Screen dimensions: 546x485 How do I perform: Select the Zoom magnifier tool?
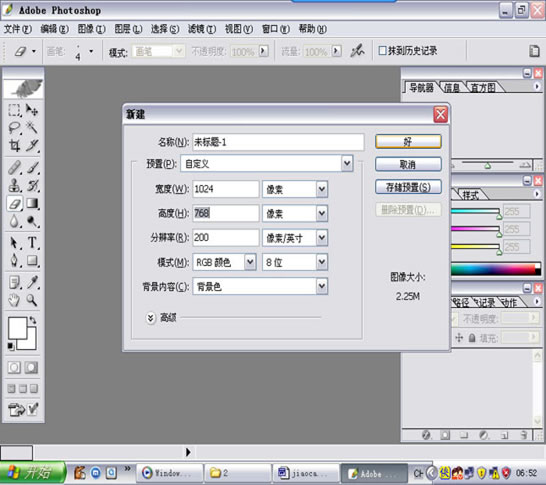point(32,300)
